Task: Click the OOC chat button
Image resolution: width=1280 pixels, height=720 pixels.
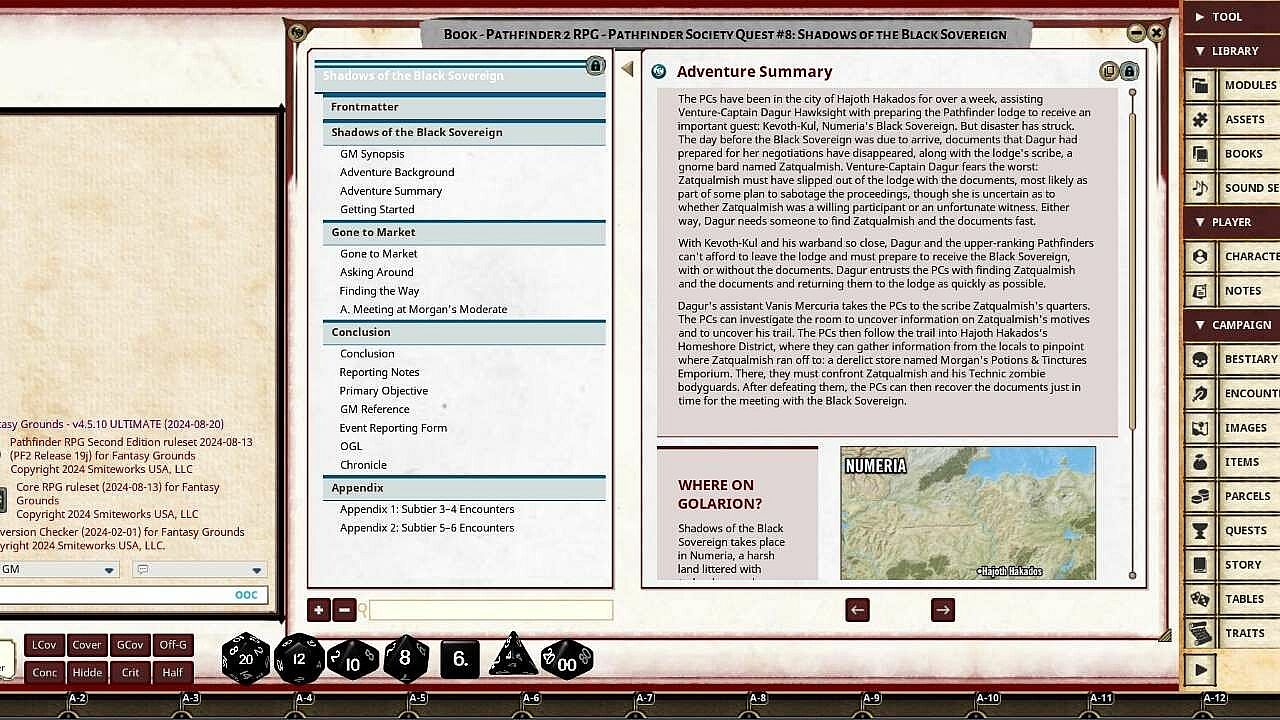Action: tap(246, 594)
